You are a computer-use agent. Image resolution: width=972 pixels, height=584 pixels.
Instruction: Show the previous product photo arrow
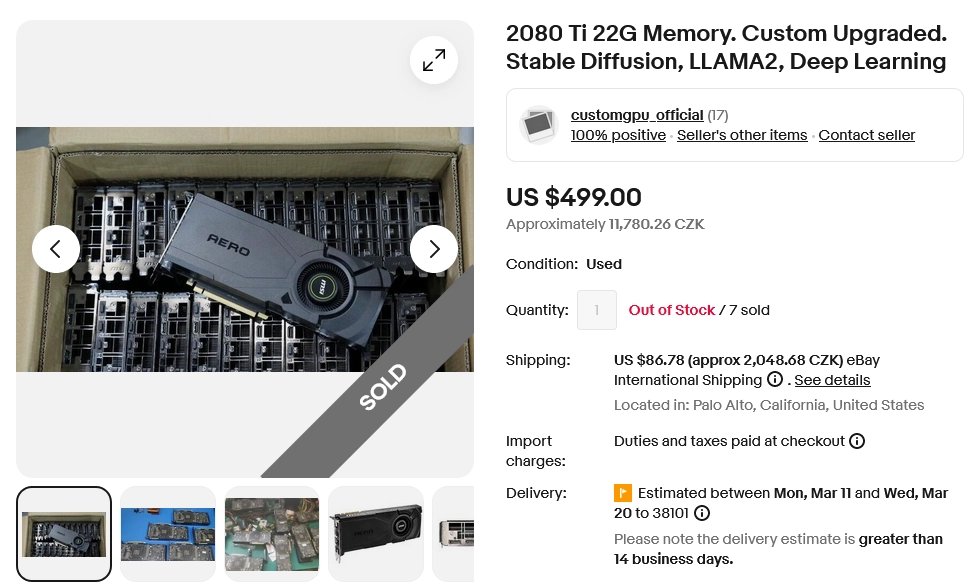click(56, 249)
